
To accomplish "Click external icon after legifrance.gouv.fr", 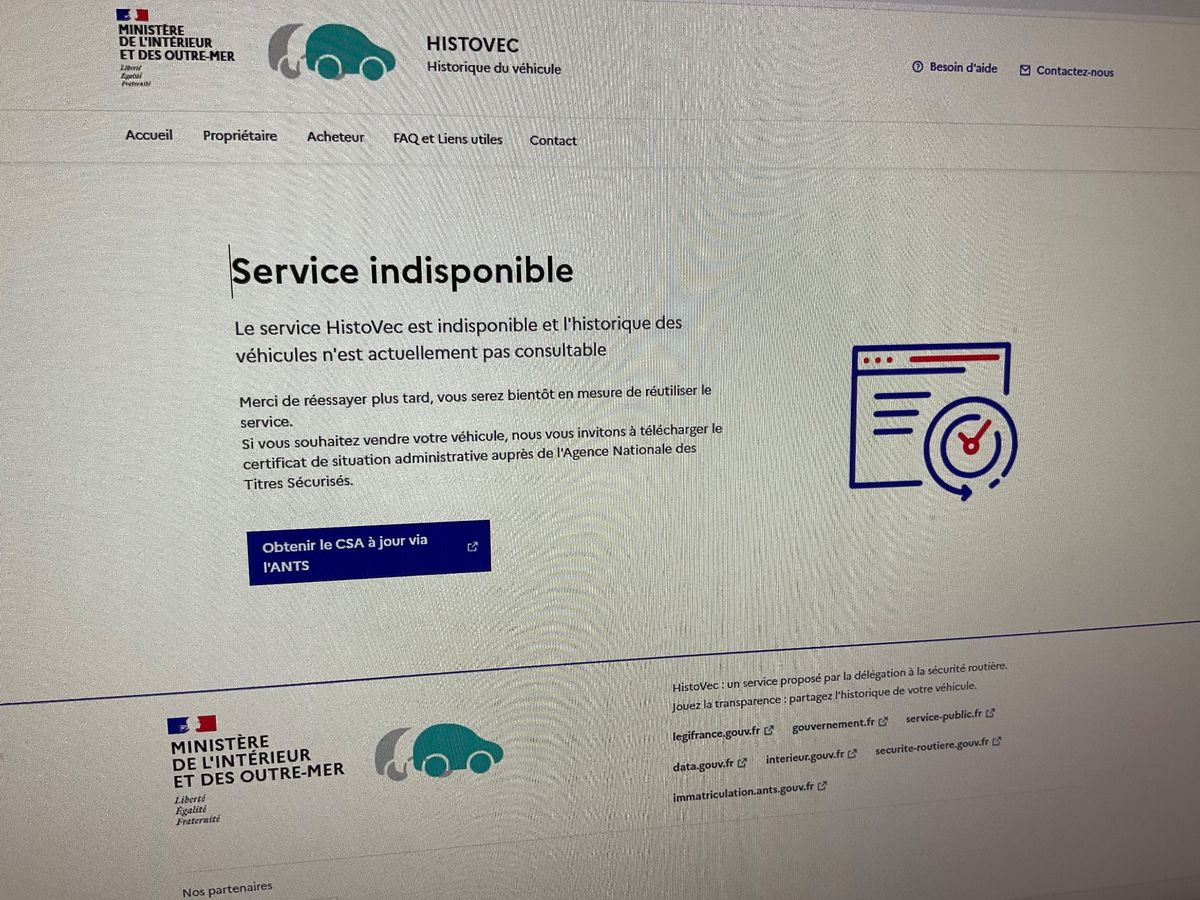I will [769, 730].
